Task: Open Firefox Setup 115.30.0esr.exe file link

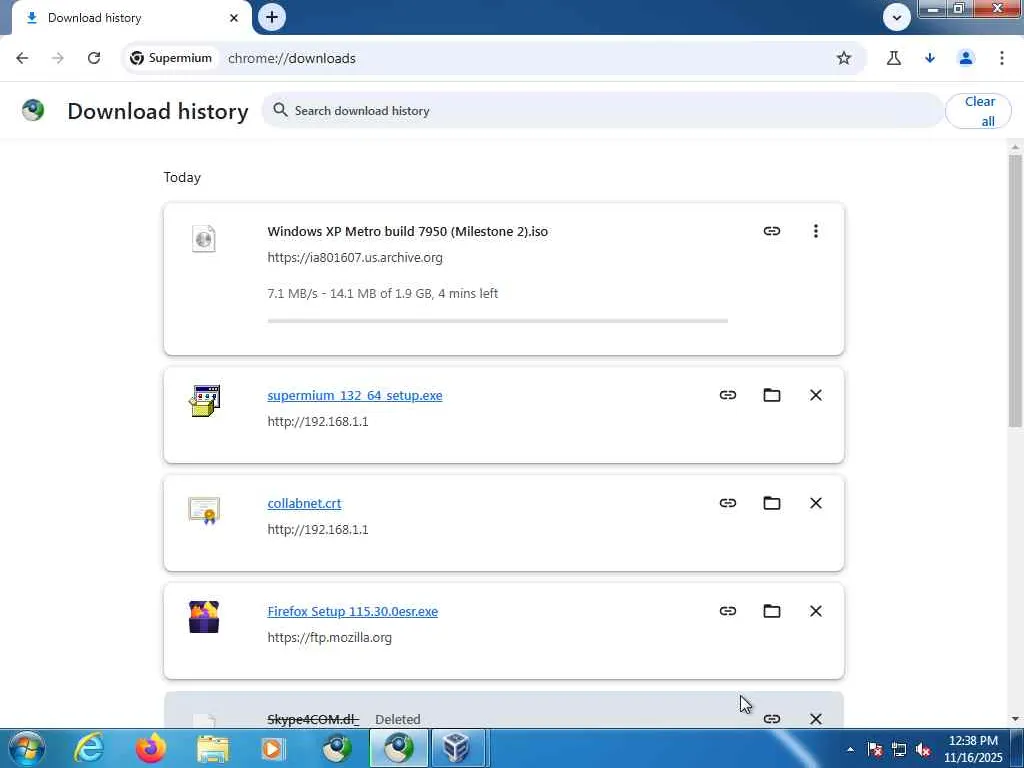Action: point(353,612)
